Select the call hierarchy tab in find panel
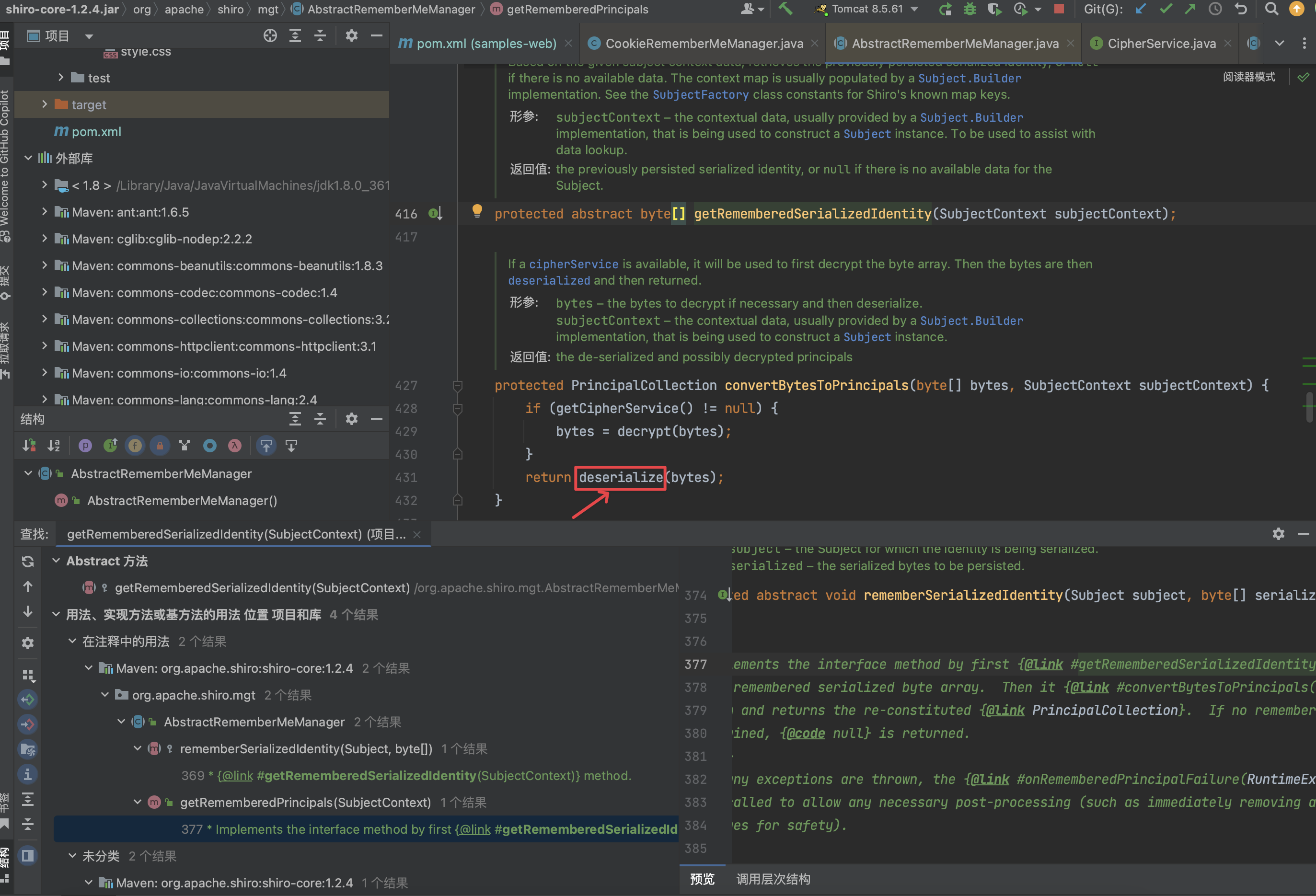The width and height of the screenshot is (1316, 896). 773,879
